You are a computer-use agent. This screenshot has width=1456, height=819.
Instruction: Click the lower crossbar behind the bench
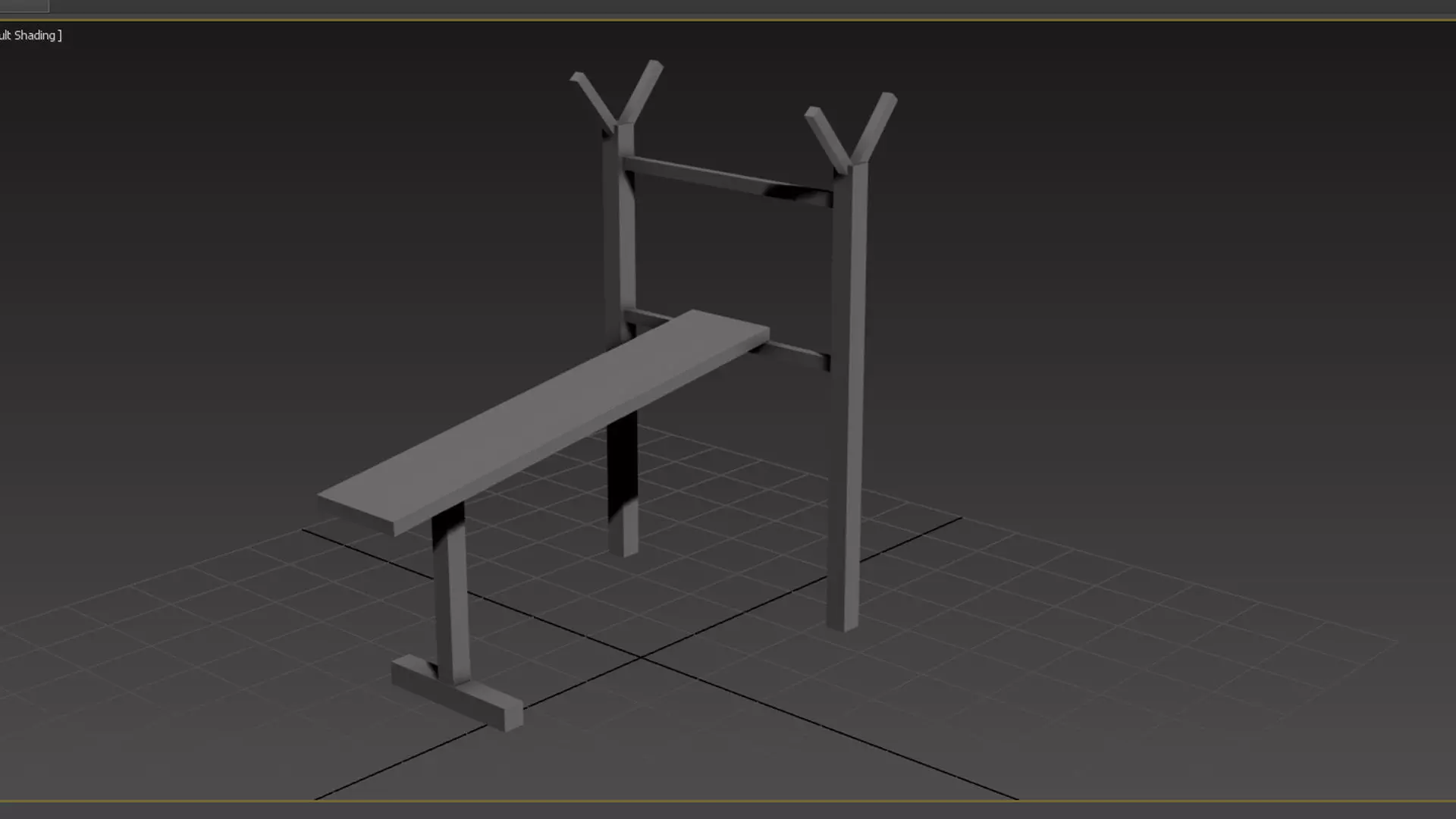796,353
